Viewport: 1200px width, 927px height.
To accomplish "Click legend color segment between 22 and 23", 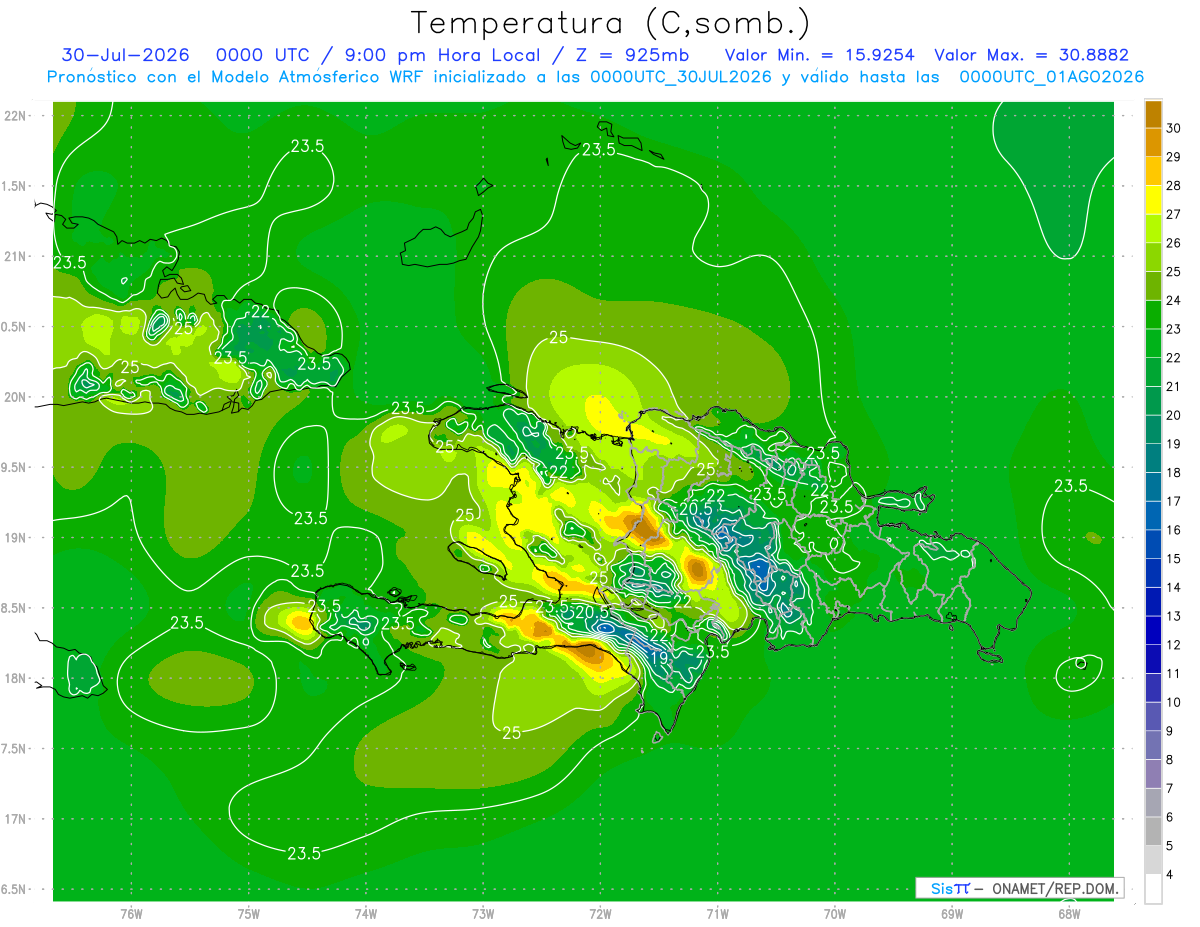I will coord(1153,344).
